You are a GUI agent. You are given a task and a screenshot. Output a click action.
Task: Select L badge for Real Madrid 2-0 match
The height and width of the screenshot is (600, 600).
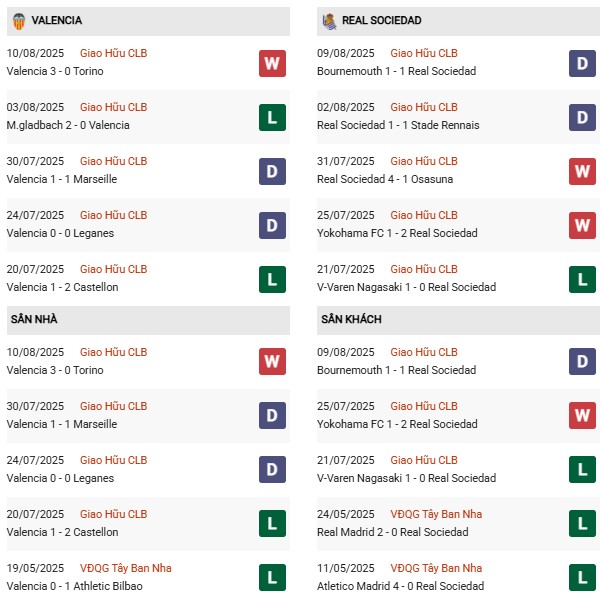point(582,523)
